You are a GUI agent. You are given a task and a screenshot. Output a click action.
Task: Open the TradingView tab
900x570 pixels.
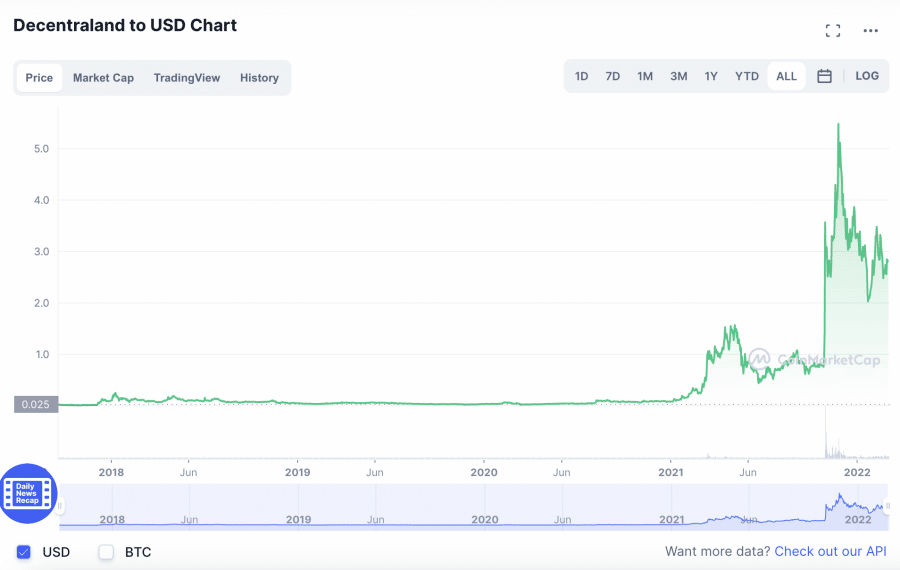pos(187,78)
